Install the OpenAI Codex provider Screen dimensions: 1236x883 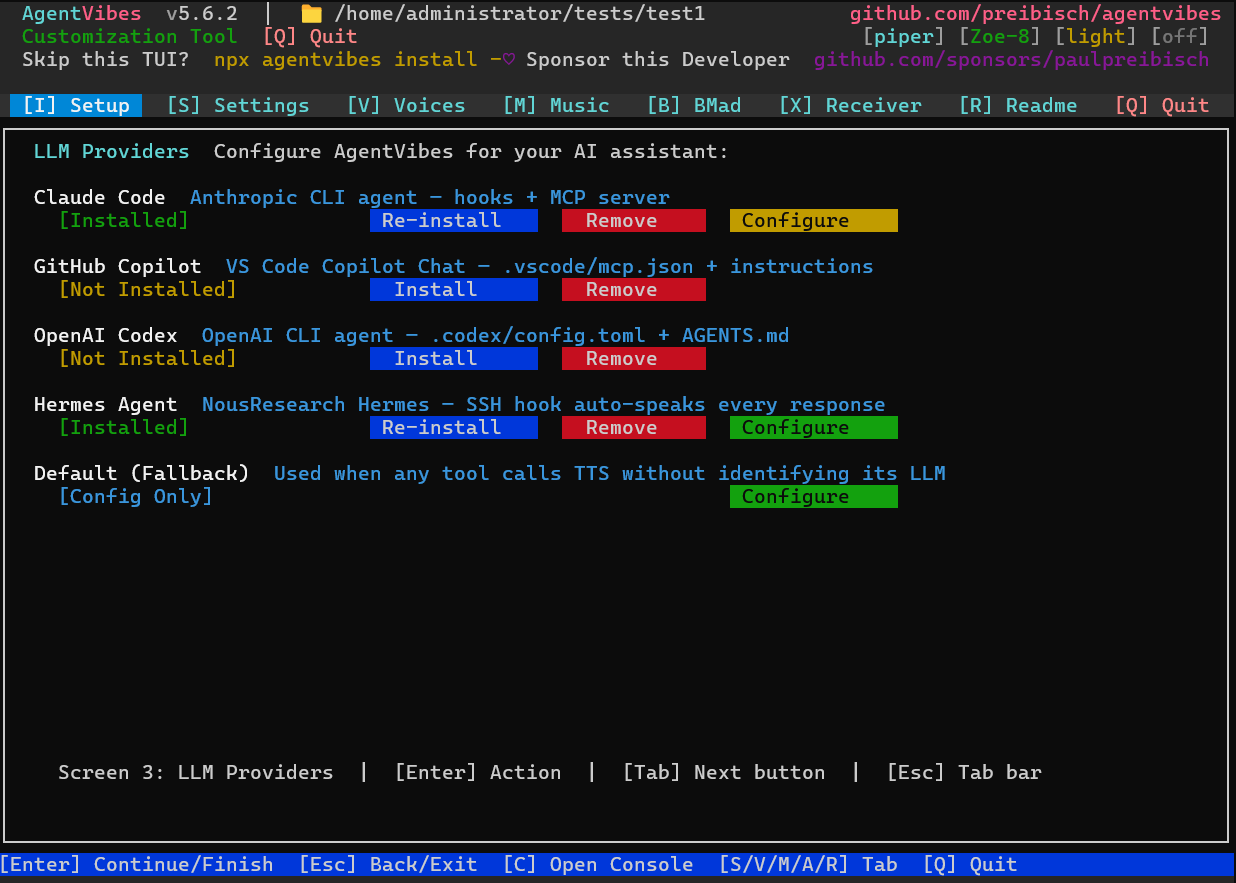[454, 358]
